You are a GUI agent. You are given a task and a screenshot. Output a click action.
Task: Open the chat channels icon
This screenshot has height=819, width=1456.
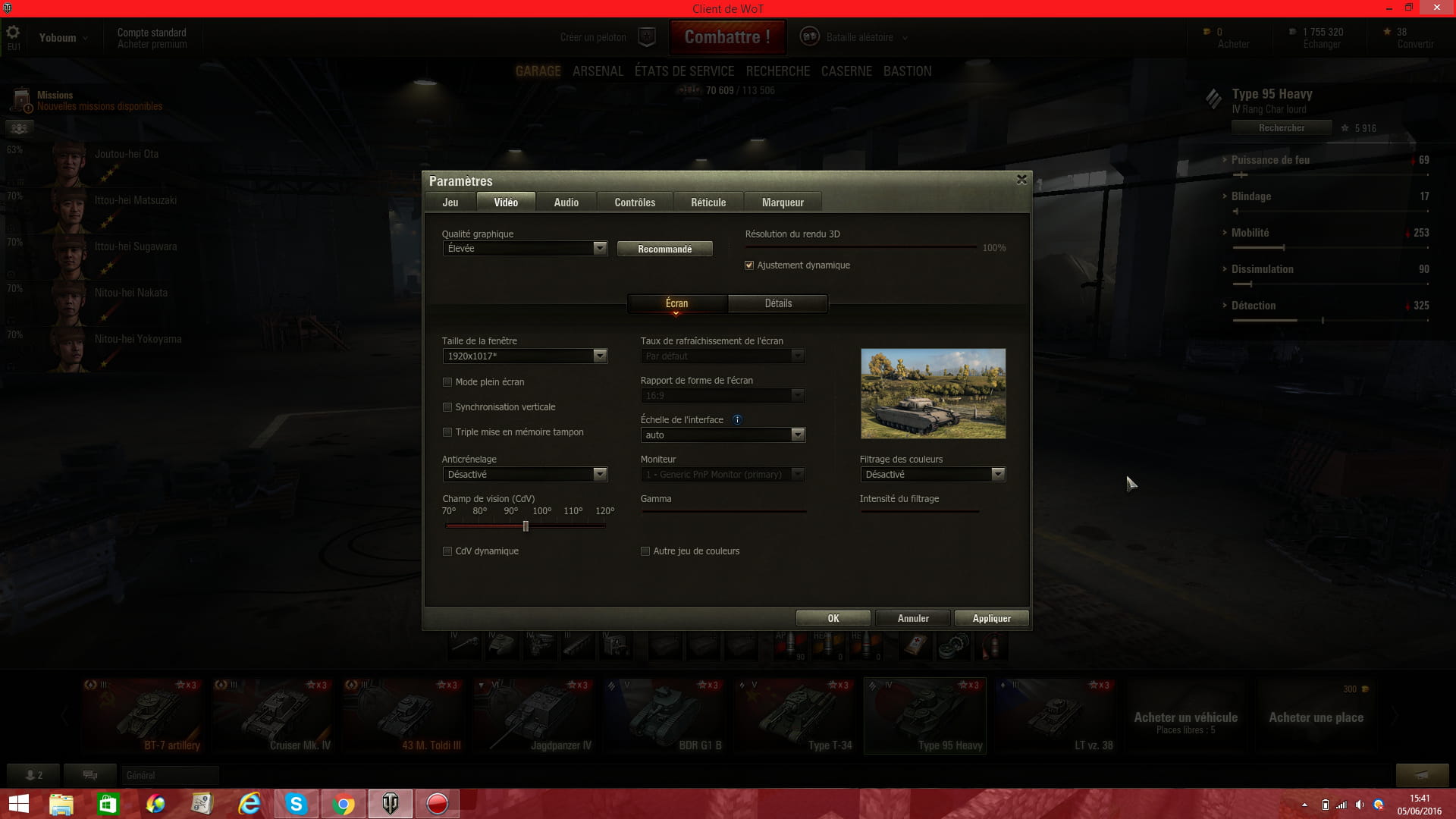[x=90, y=775]
